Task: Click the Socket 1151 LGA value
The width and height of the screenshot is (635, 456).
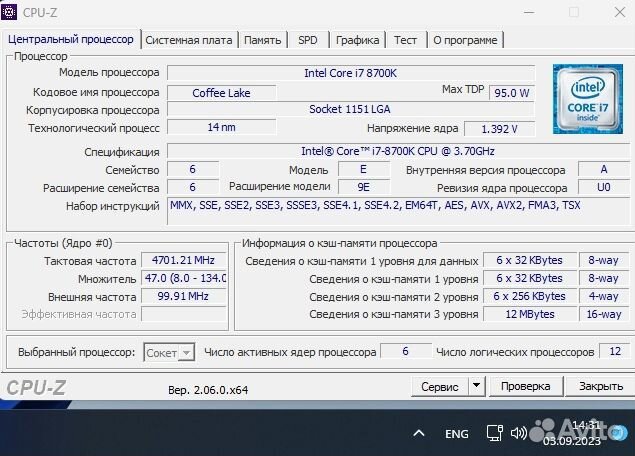Action: (351, 109)
